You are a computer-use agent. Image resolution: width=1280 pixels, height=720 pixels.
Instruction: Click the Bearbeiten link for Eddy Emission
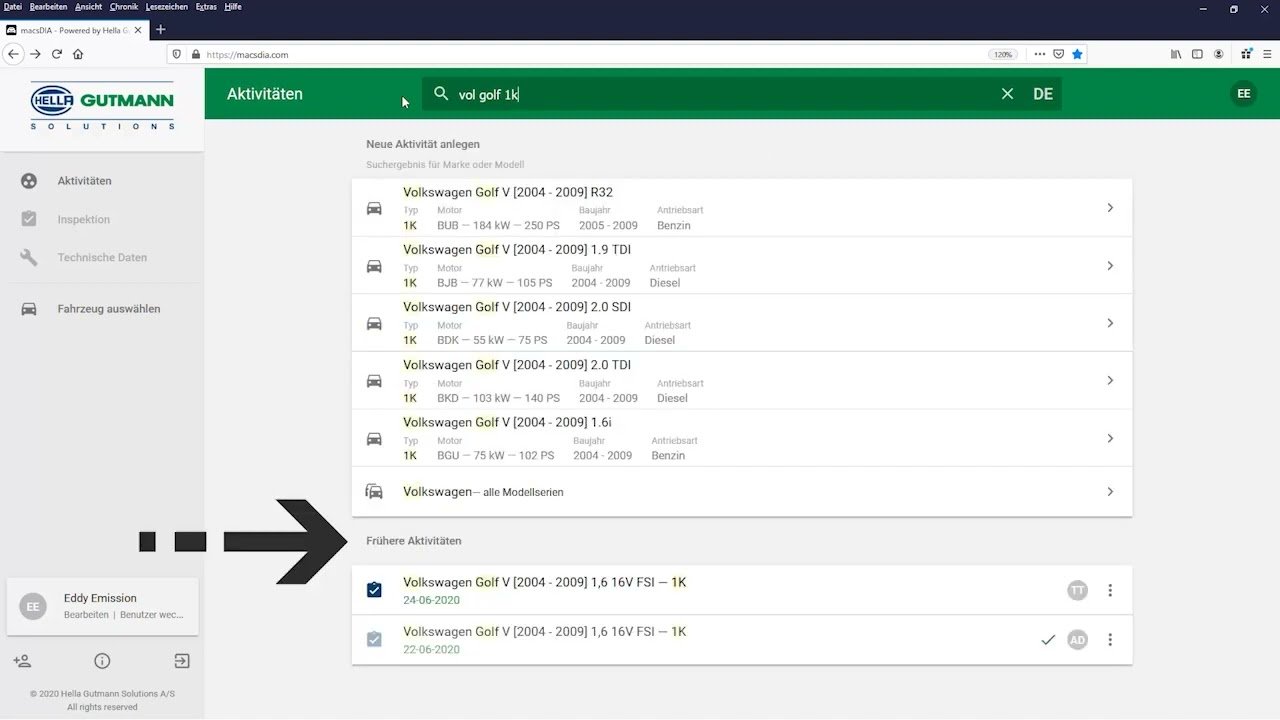[x=86, y=615]
